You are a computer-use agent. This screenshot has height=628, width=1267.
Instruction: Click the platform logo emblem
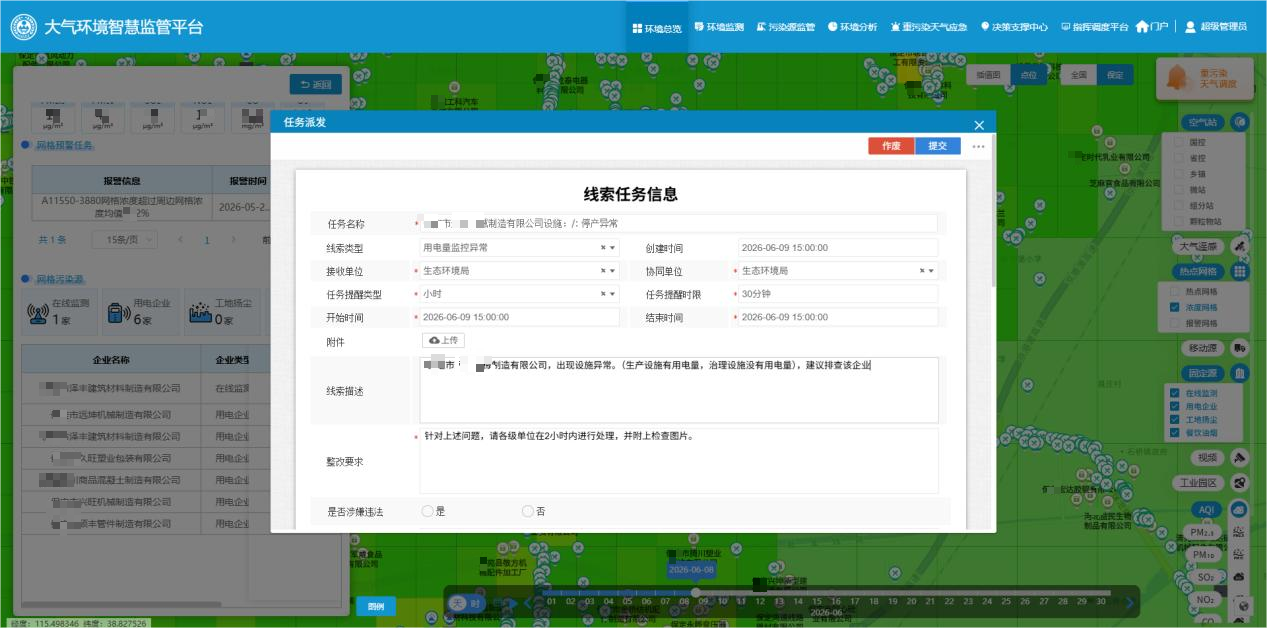point(23,26)
